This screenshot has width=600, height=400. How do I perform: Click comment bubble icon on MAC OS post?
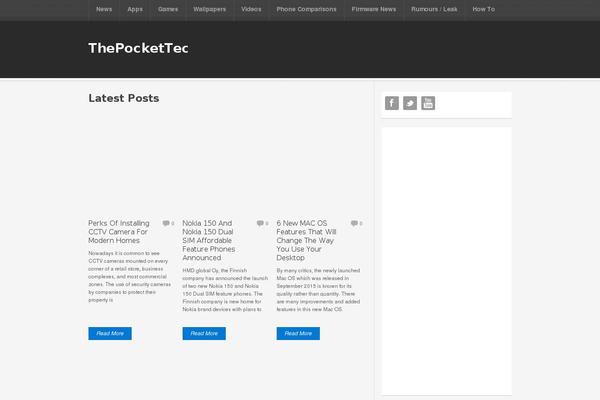click(354, 223)
